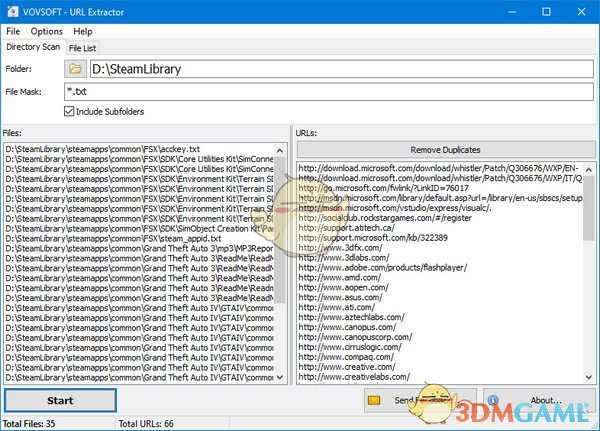Click the About... button

[x=539, y=400]
